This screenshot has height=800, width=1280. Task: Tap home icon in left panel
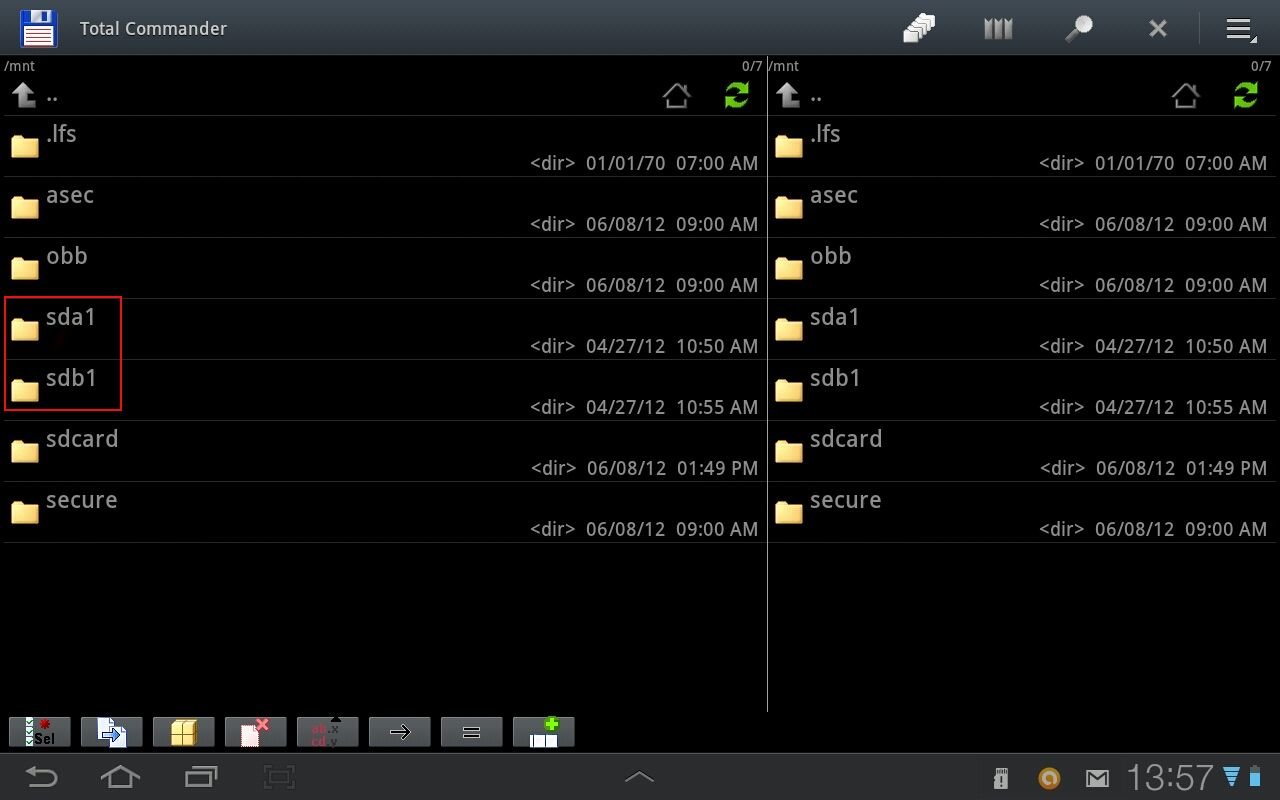tap(677, 96)
